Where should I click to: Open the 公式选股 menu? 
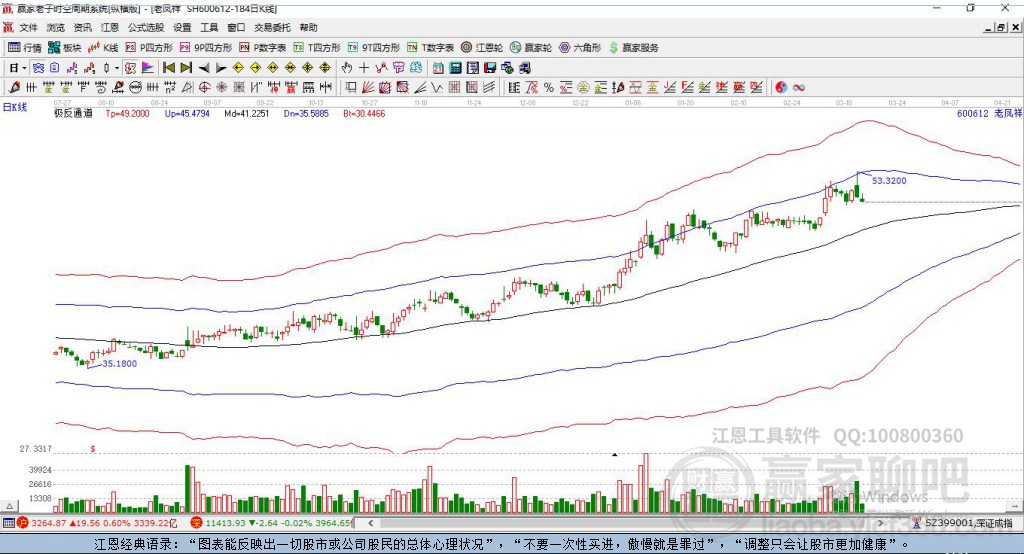click(x=146, y=27)
